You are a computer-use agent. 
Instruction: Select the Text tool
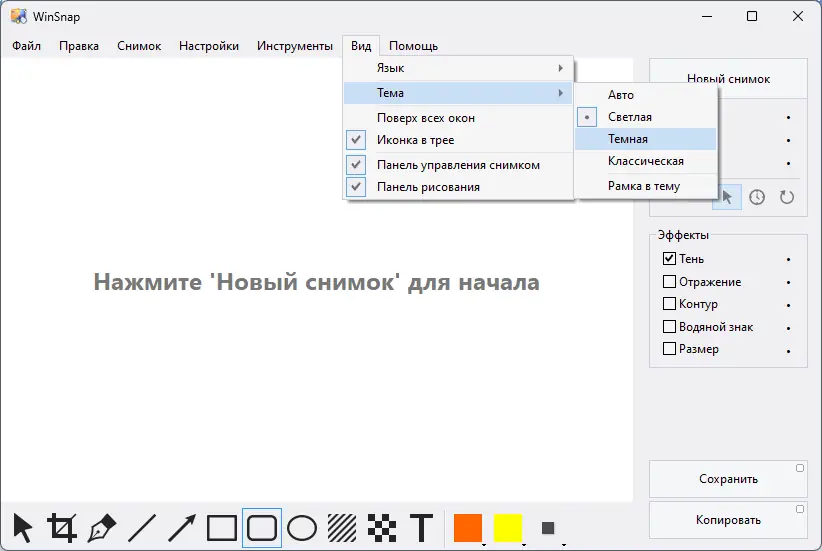point(421,527)
